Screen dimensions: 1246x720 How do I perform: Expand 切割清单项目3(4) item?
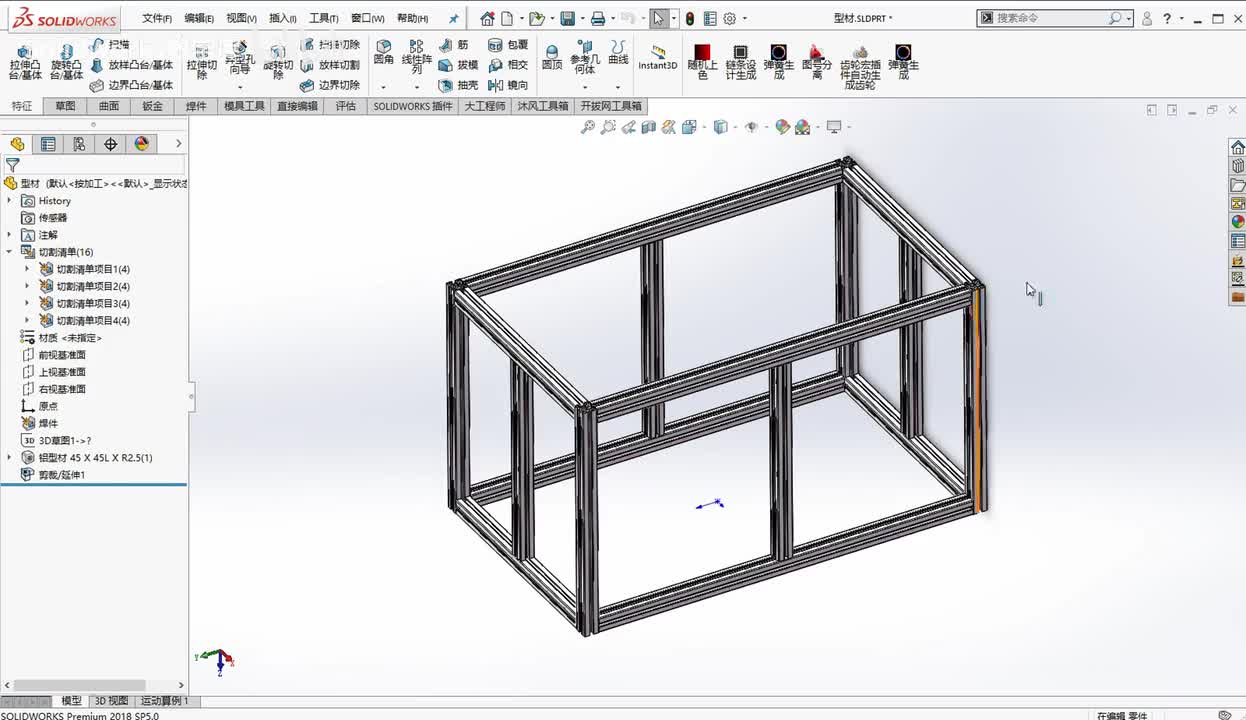click(27, 303)
